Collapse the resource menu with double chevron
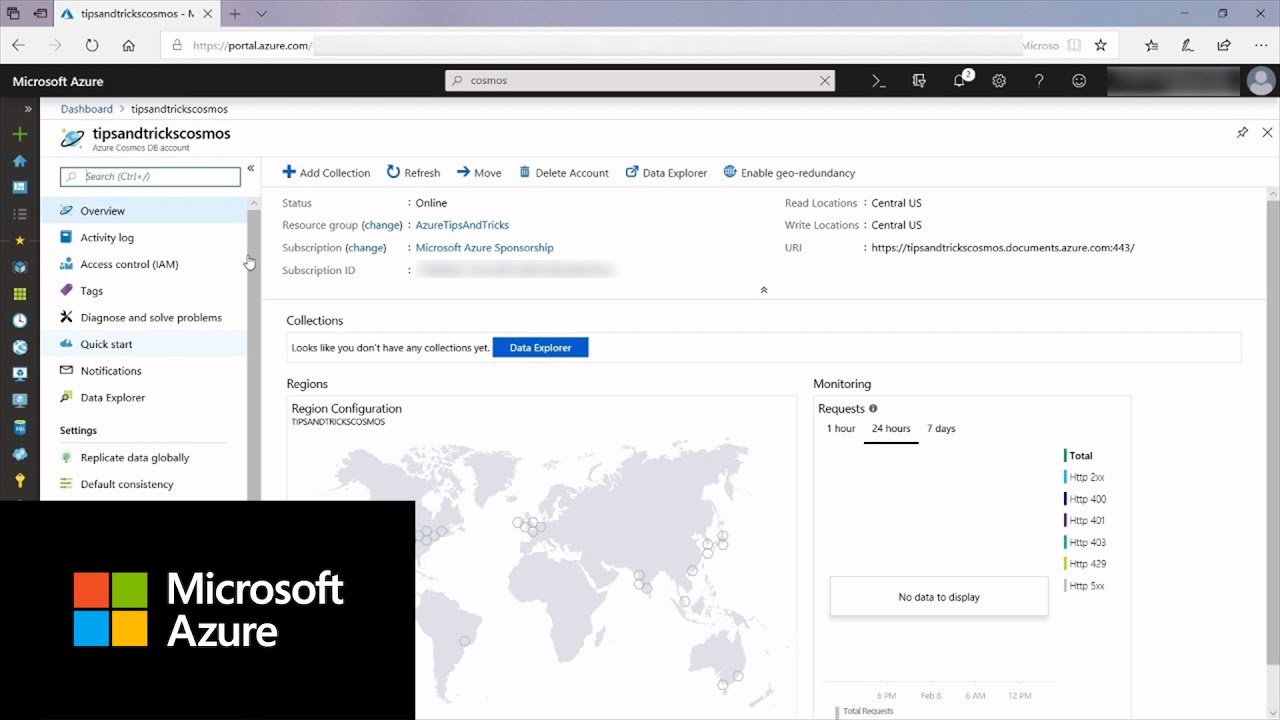The width and height of the screenshot is (1280, 720). [x=251, y=168]
